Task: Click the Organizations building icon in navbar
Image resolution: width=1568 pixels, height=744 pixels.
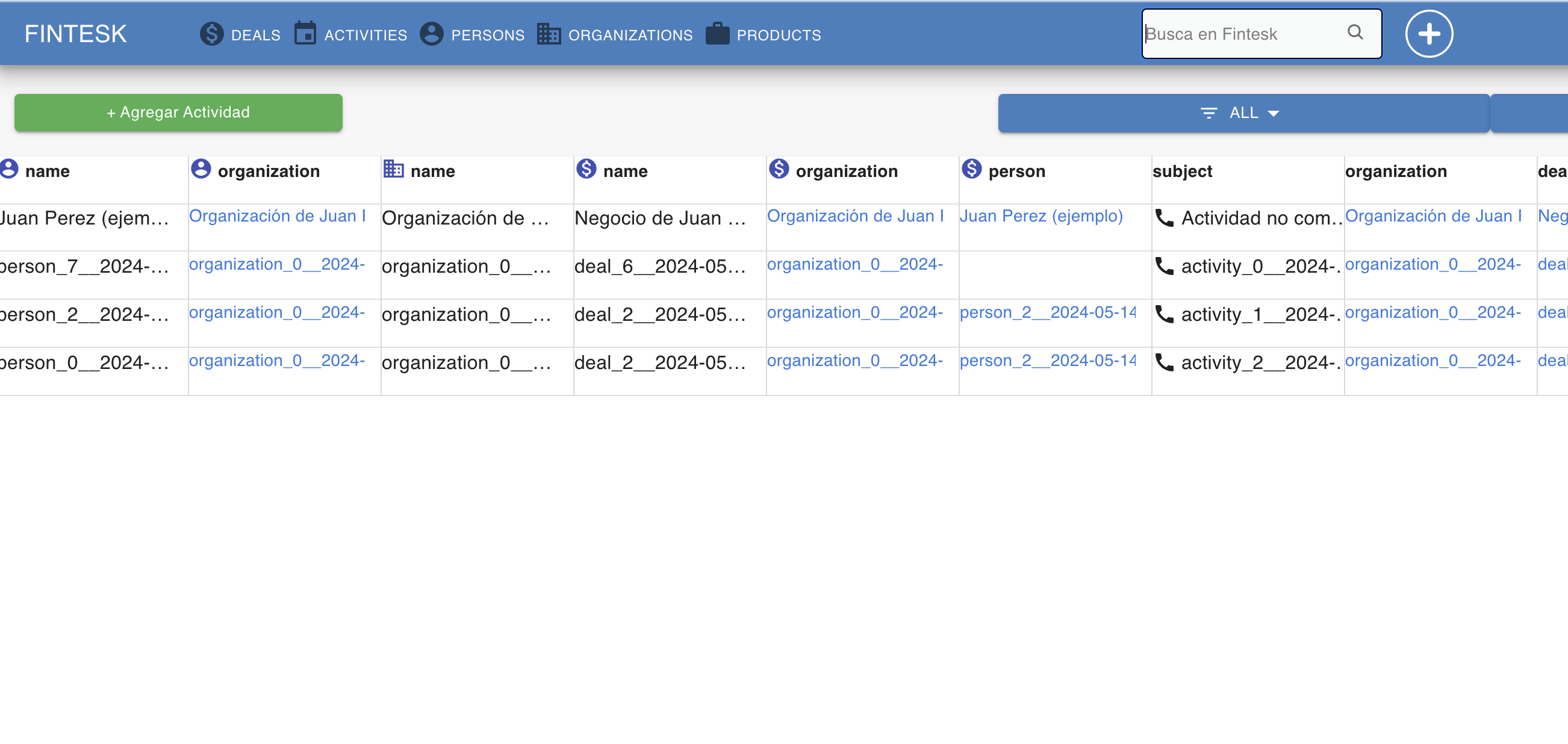Action: [x=549, y=34]
